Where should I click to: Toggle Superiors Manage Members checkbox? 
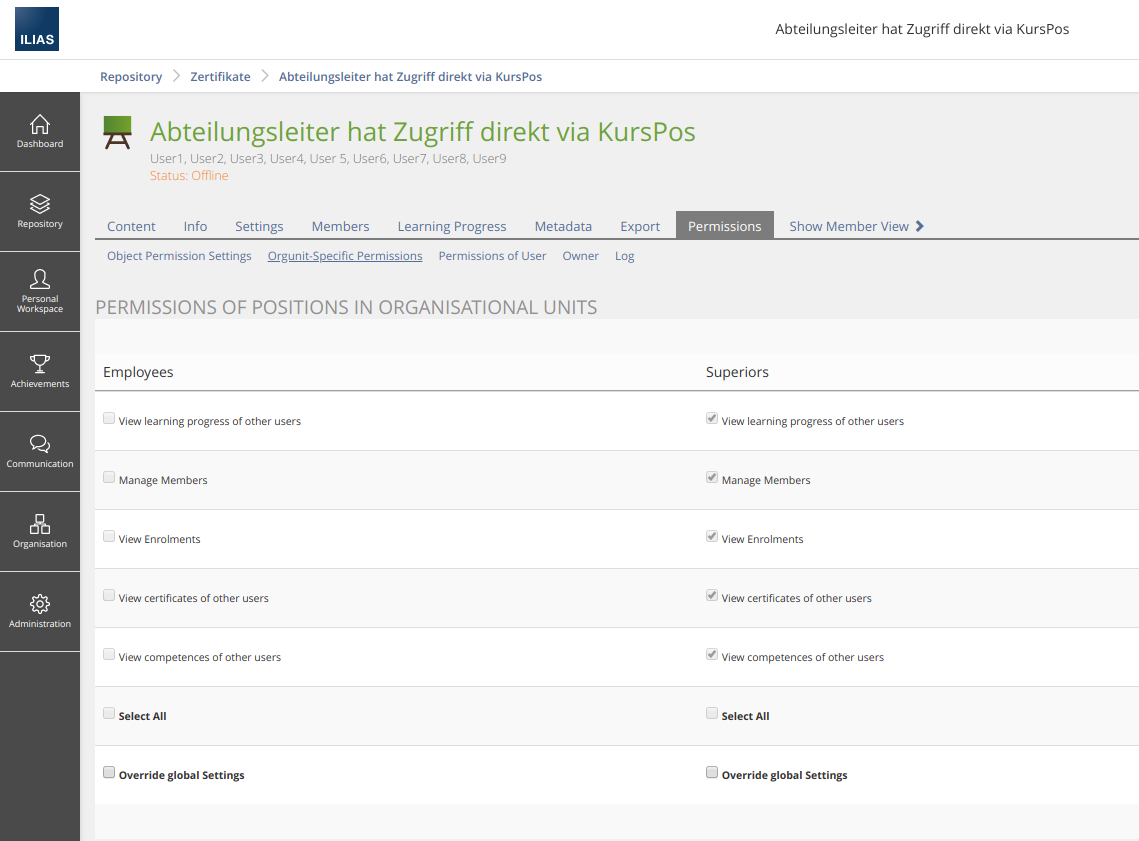[x=712, y=478]
